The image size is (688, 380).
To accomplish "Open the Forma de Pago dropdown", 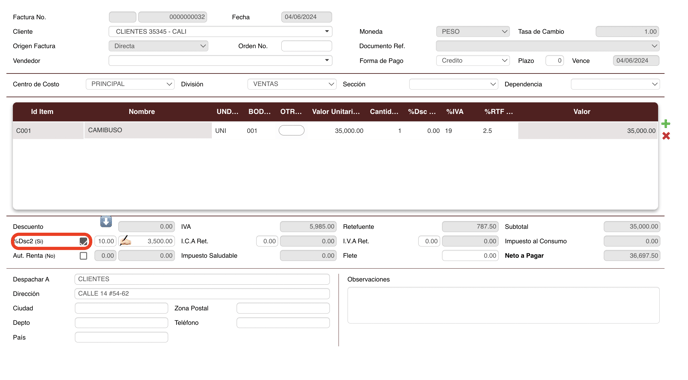I will [473, 61].
